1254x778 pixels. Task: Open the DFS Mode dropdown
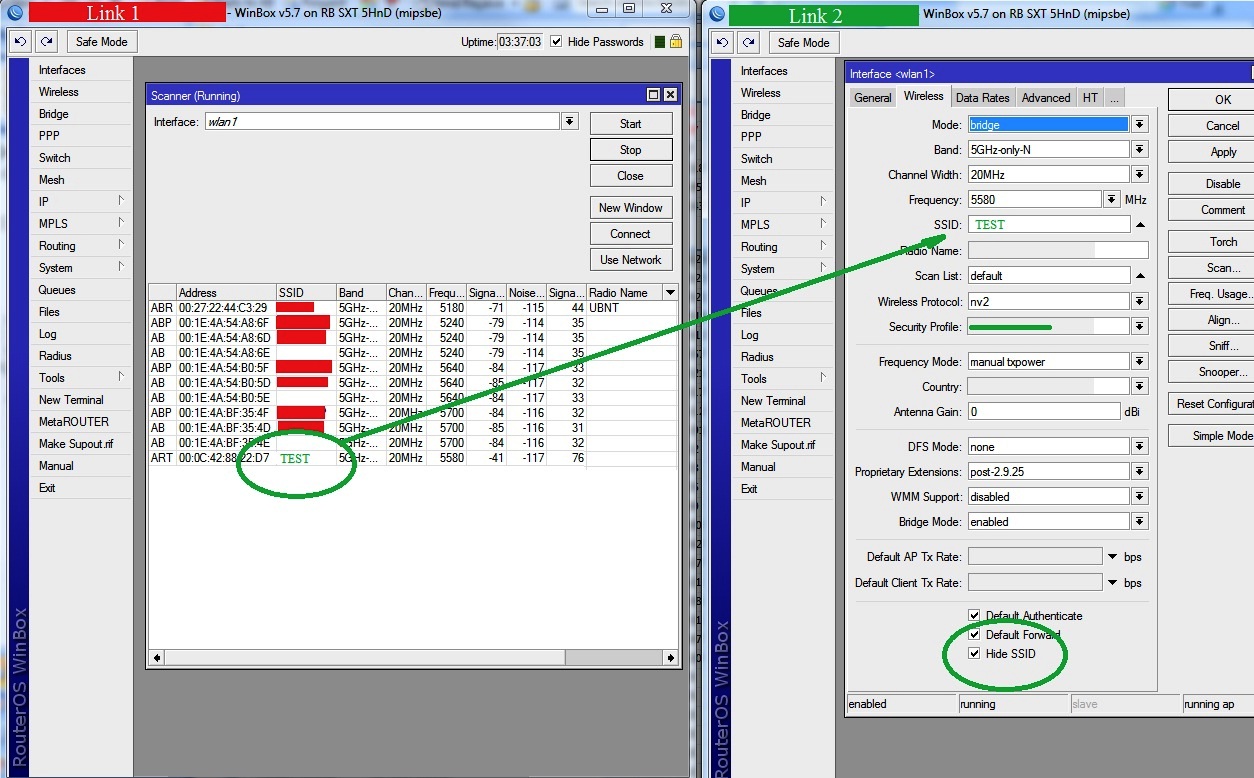(1140, 447)
